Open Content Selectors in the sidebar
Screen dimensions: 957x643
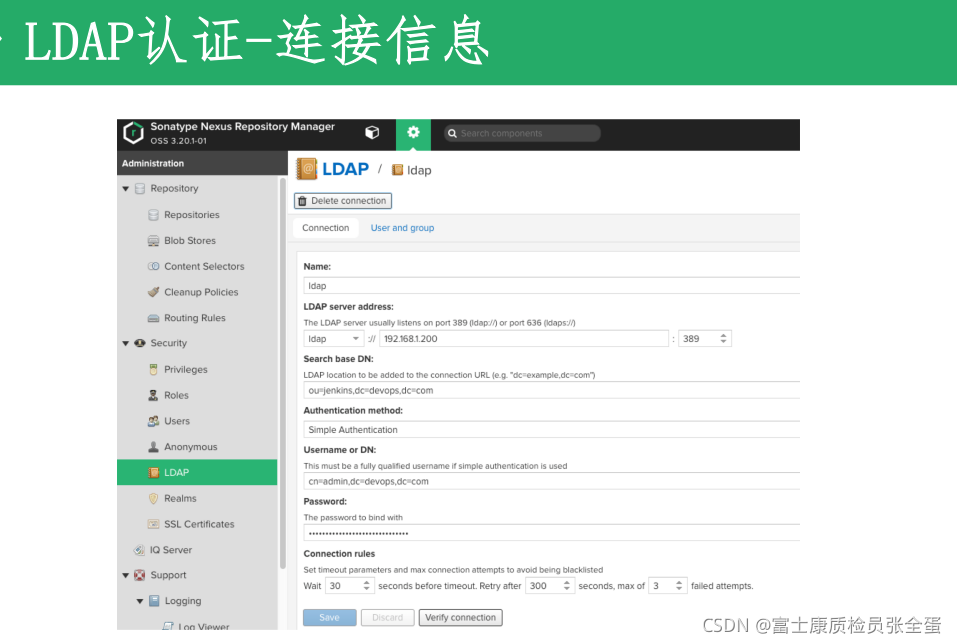(204, 266)
